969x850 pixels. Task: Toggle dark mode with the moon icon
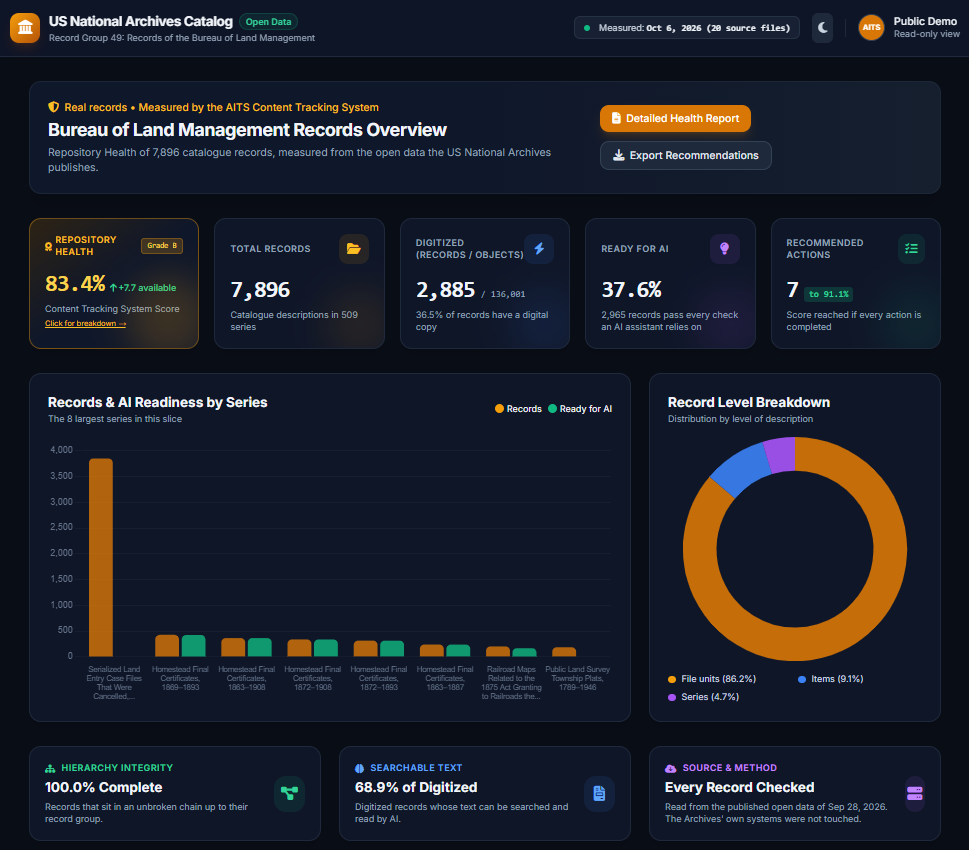[823, 28]
